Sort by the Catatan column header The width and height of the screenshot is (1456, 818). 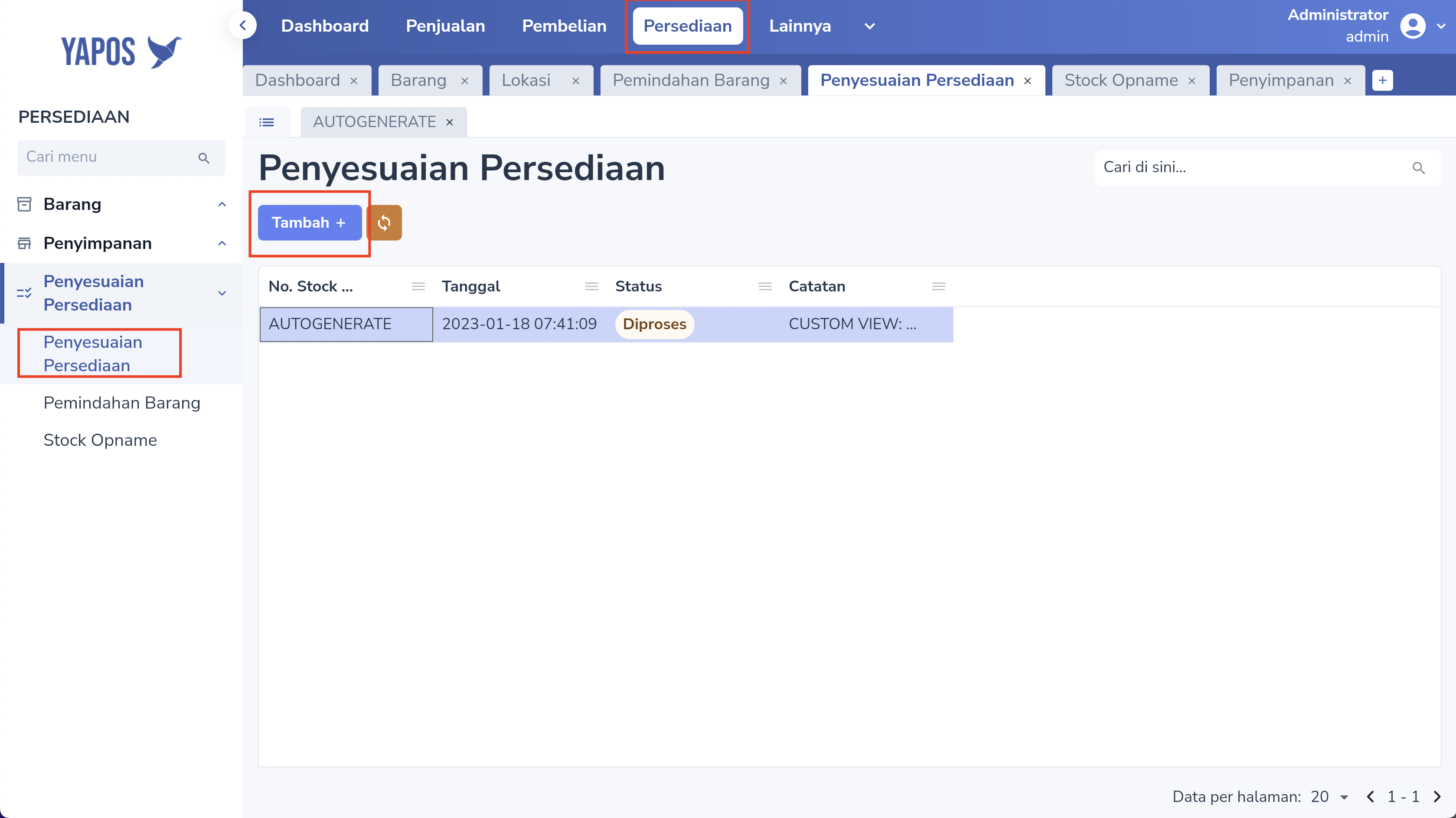tap(817, 287)
